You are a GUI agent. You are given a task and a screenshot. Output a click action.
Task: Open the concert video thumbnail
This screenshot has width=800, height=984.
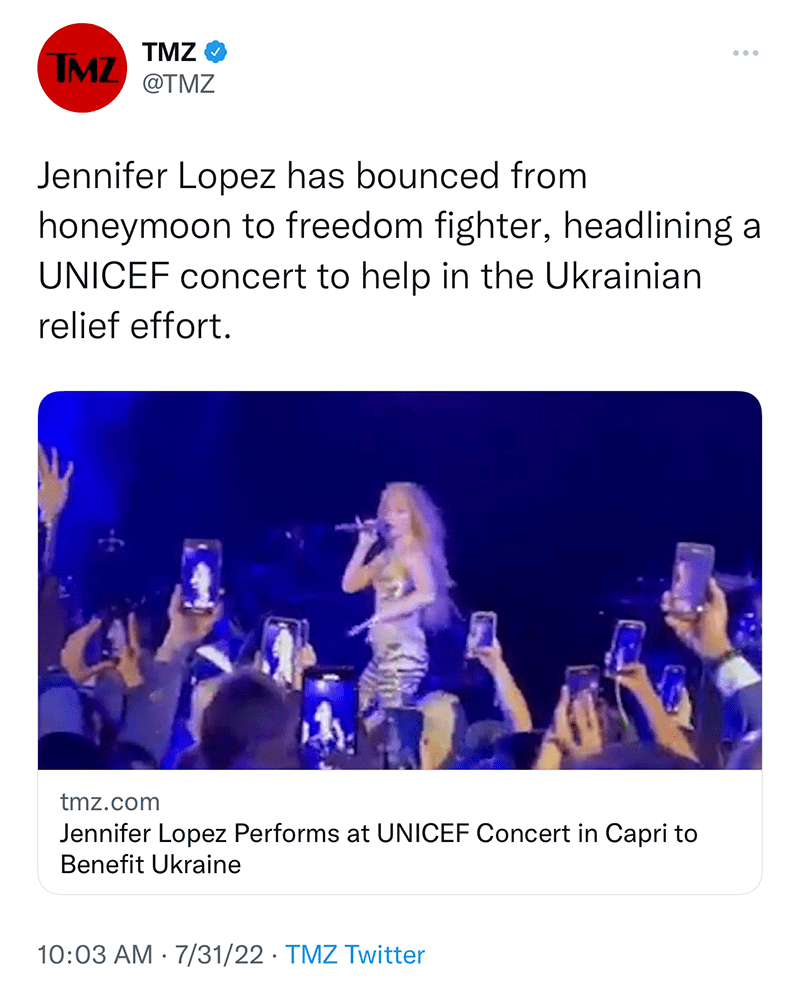pyautogui.click(x=400, y=580)
